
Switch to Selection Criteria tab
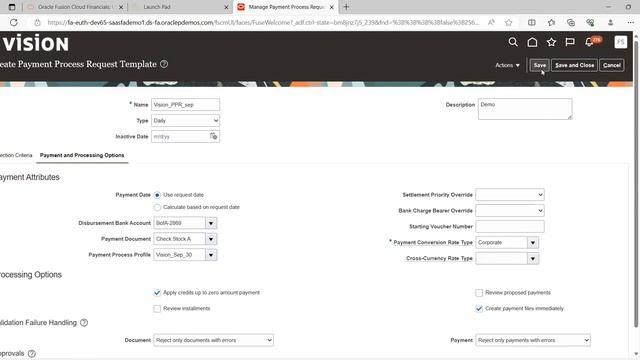tap(16, 155)
